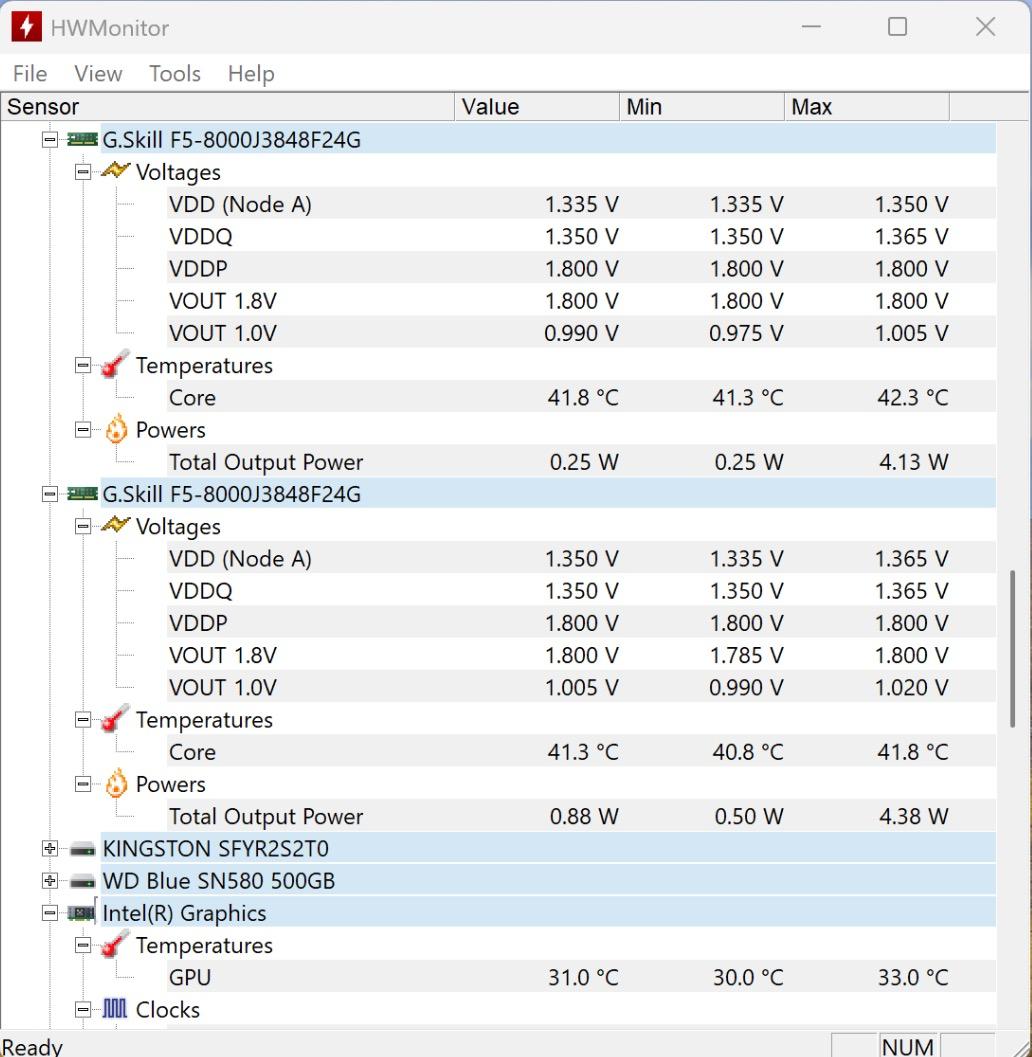This screenshot has width=1032, height=1057.
Task: Click the Clocks waveform icon
Action: 116,1010
